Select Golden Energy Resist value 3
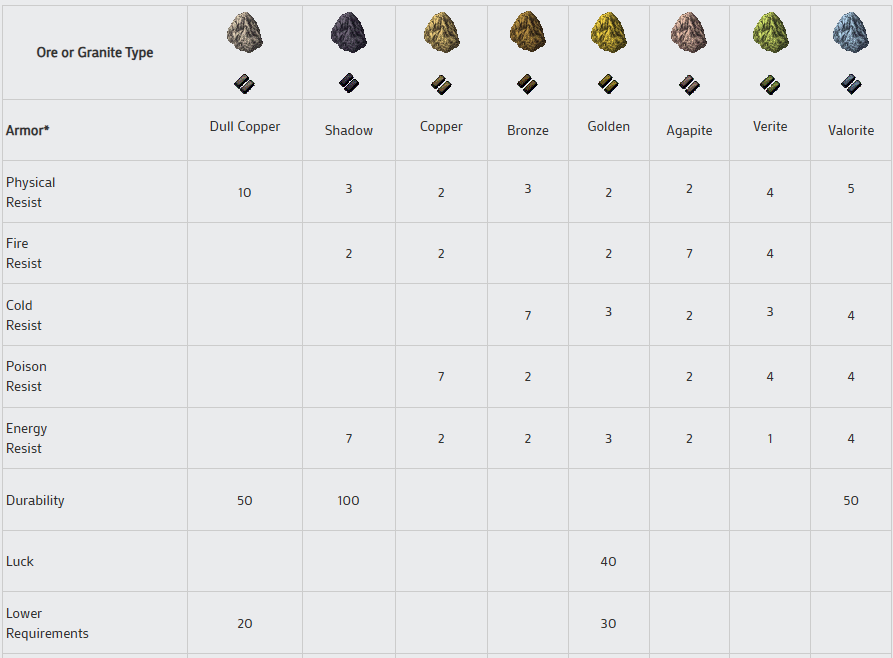Viewport: 893px width, 658px height. [x=608, y=439]
